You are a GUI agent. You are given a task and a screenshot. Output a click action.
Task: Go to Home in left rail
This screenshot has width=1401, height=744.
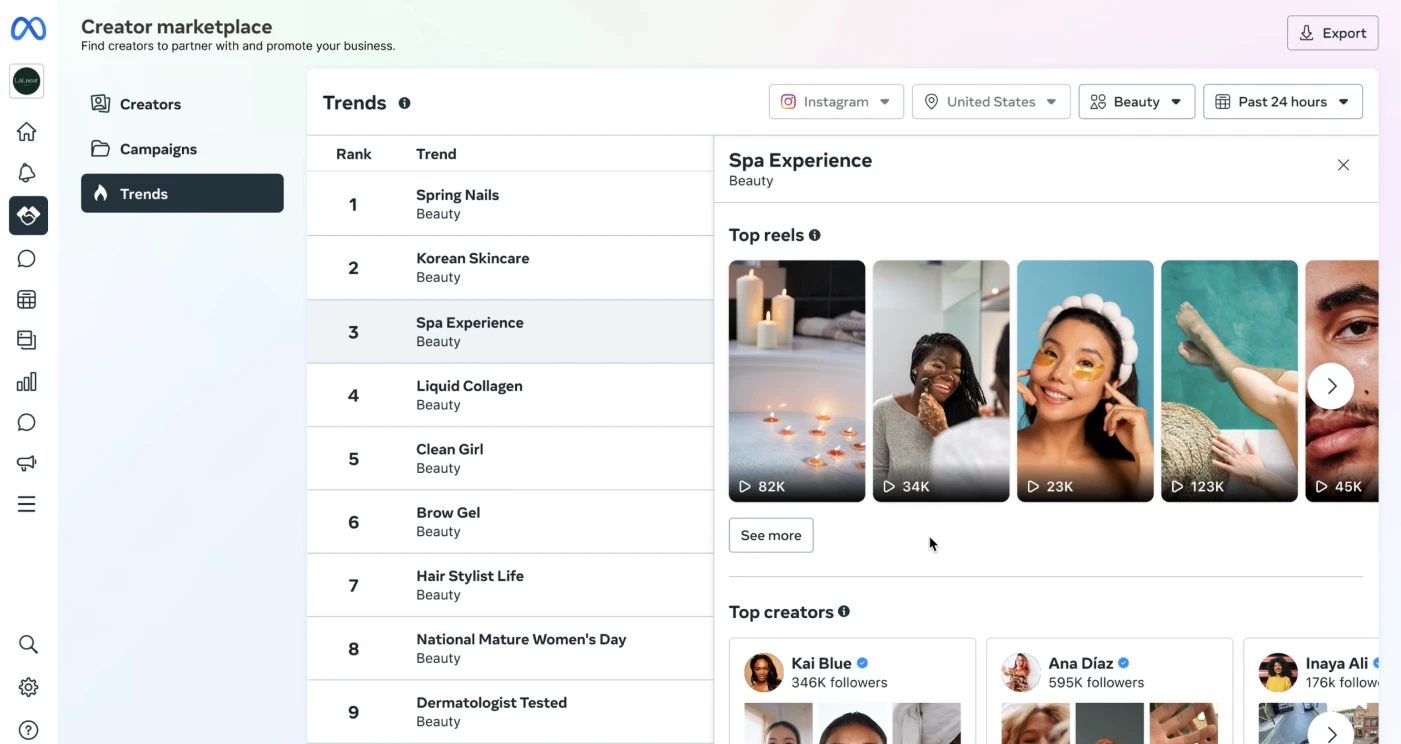(27, 132)
